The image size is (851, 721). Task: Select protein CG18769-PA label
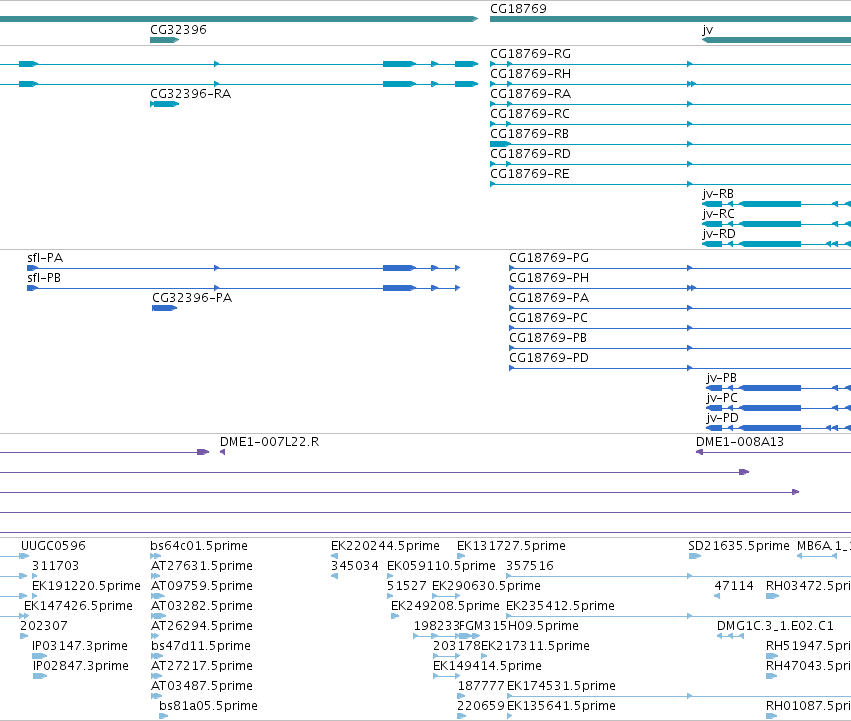549,298
